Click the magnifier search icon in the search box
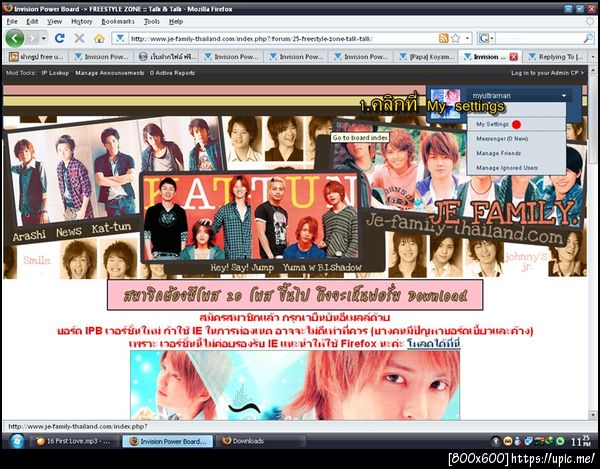 (588, 38)
